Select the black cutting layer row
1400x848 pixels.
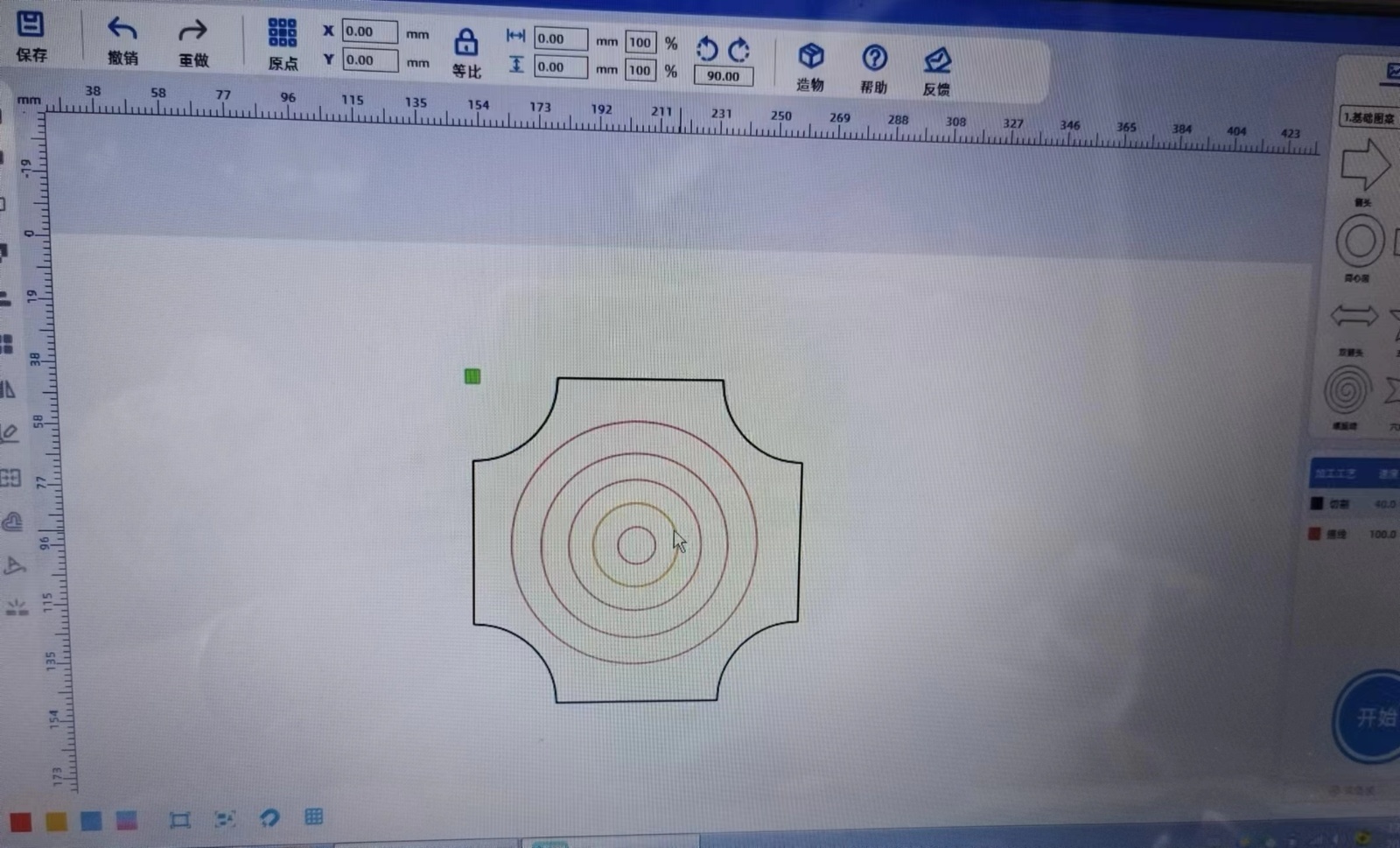tap(1352, 504)
